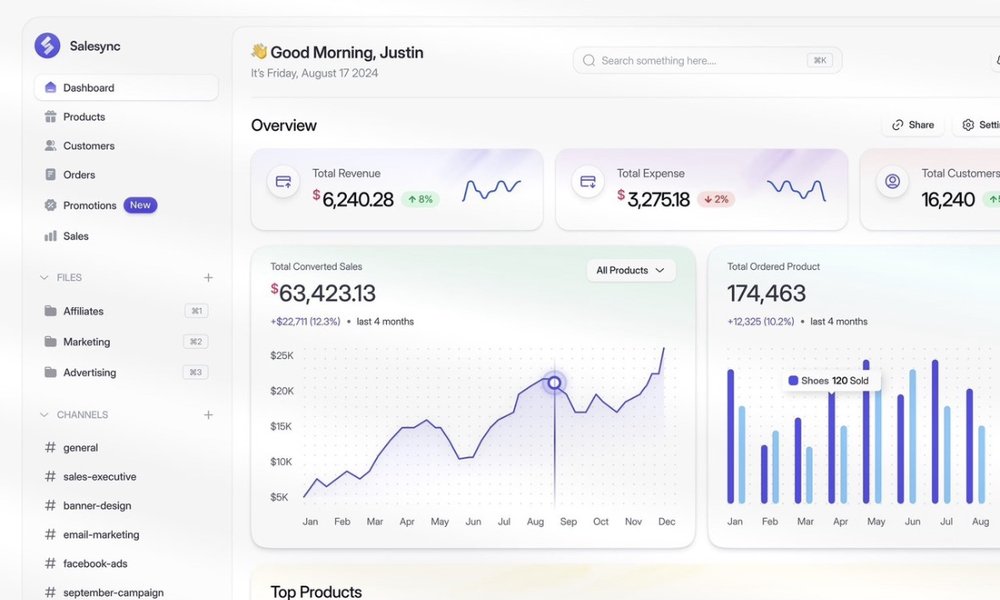Click the highlighted data point marker on chart
The width and height of the screenshot is (1000, 600).
click(x=554, y=383)
